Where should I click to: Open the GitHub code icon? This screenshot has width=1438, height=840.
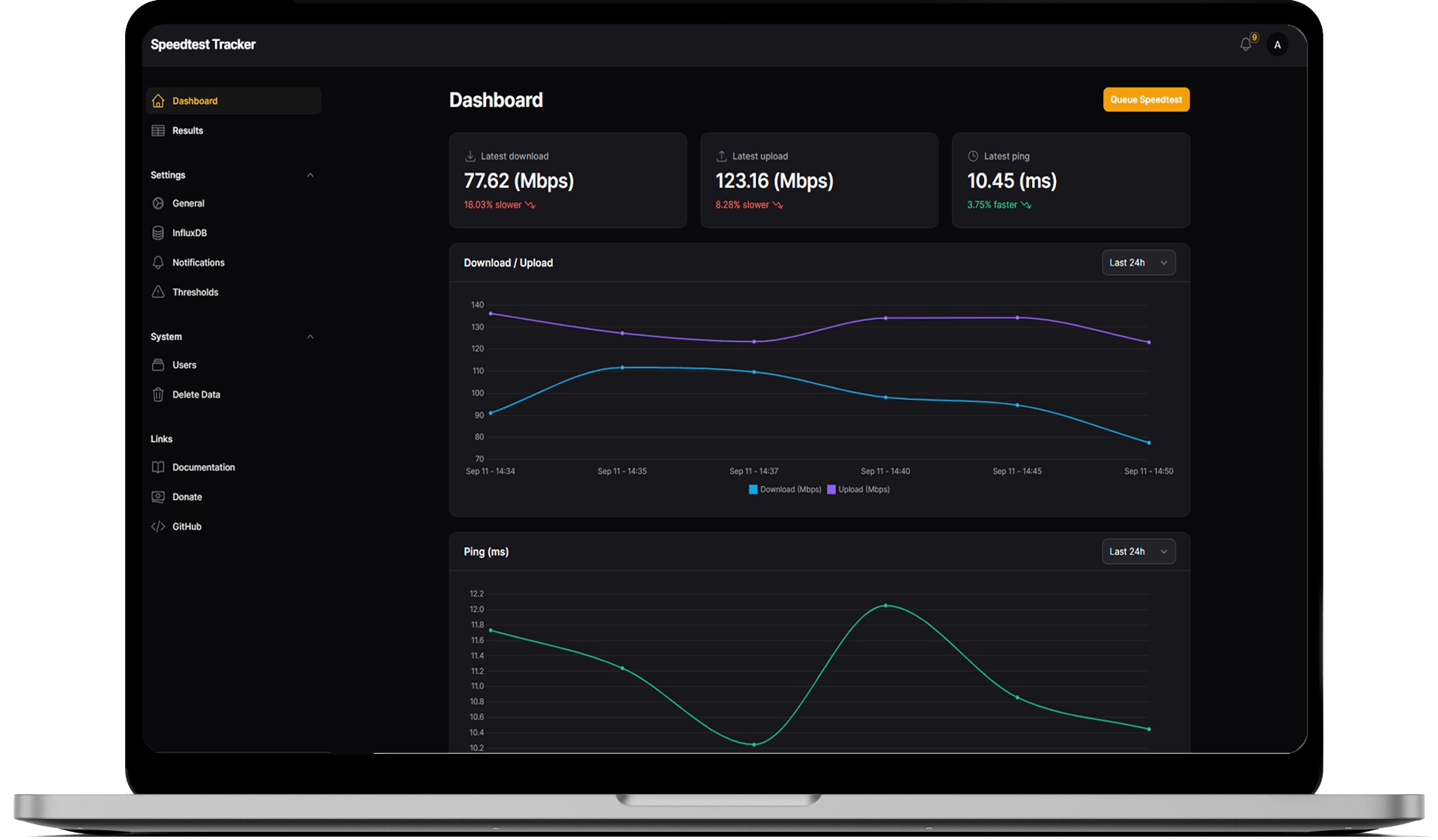157,526
